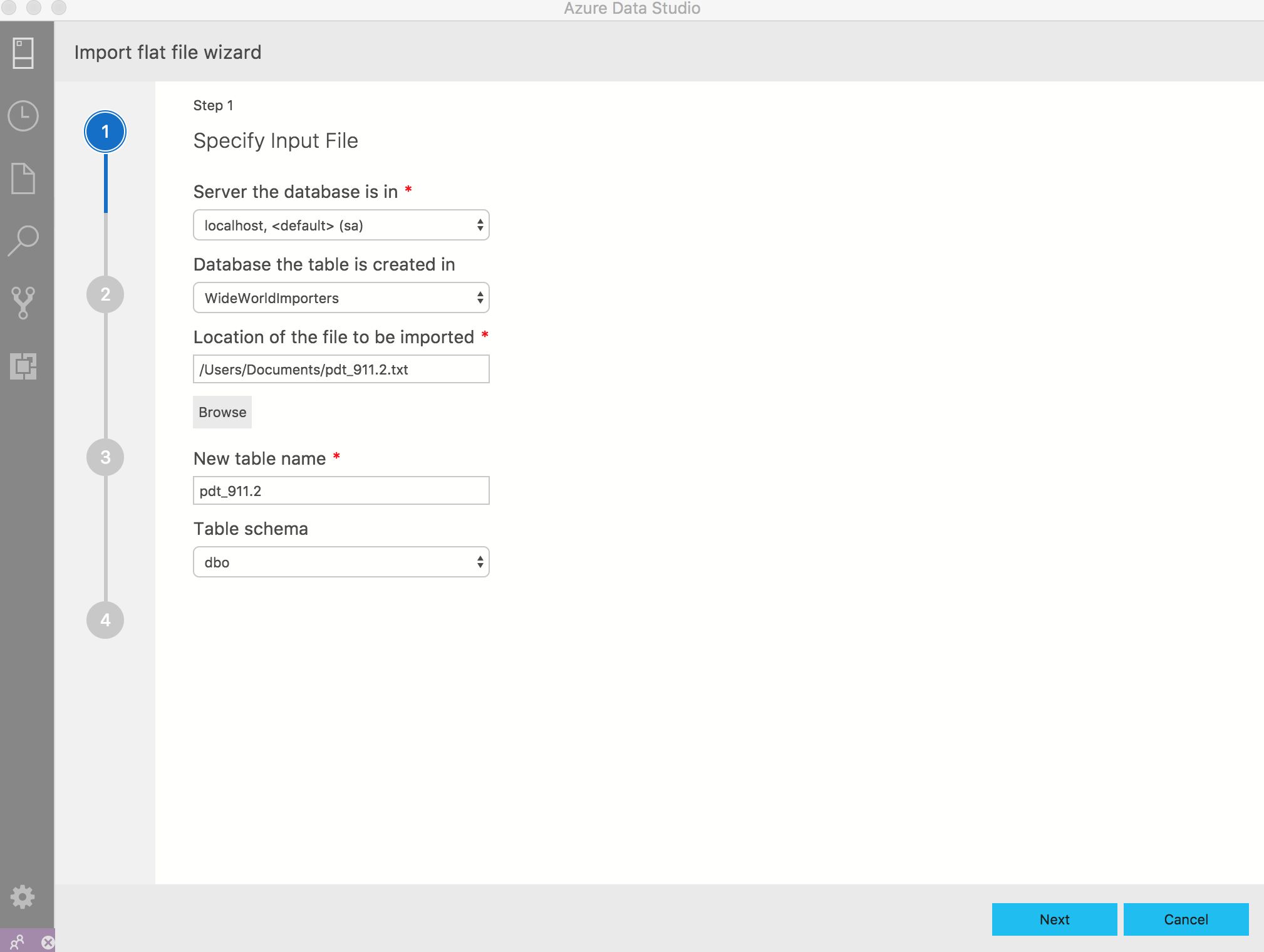Open the Query History panel icon

25,116
